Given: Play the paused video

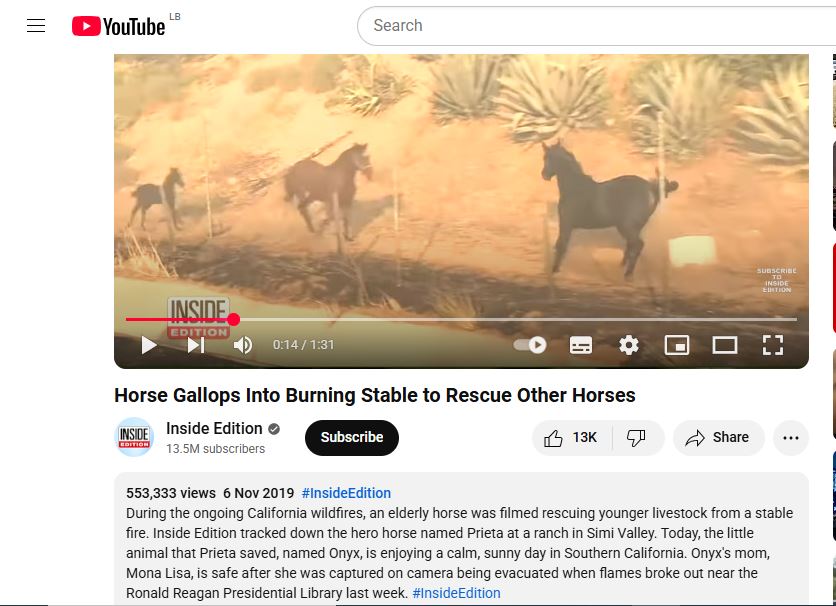Looking at the screenshot, I should point(149,345).
